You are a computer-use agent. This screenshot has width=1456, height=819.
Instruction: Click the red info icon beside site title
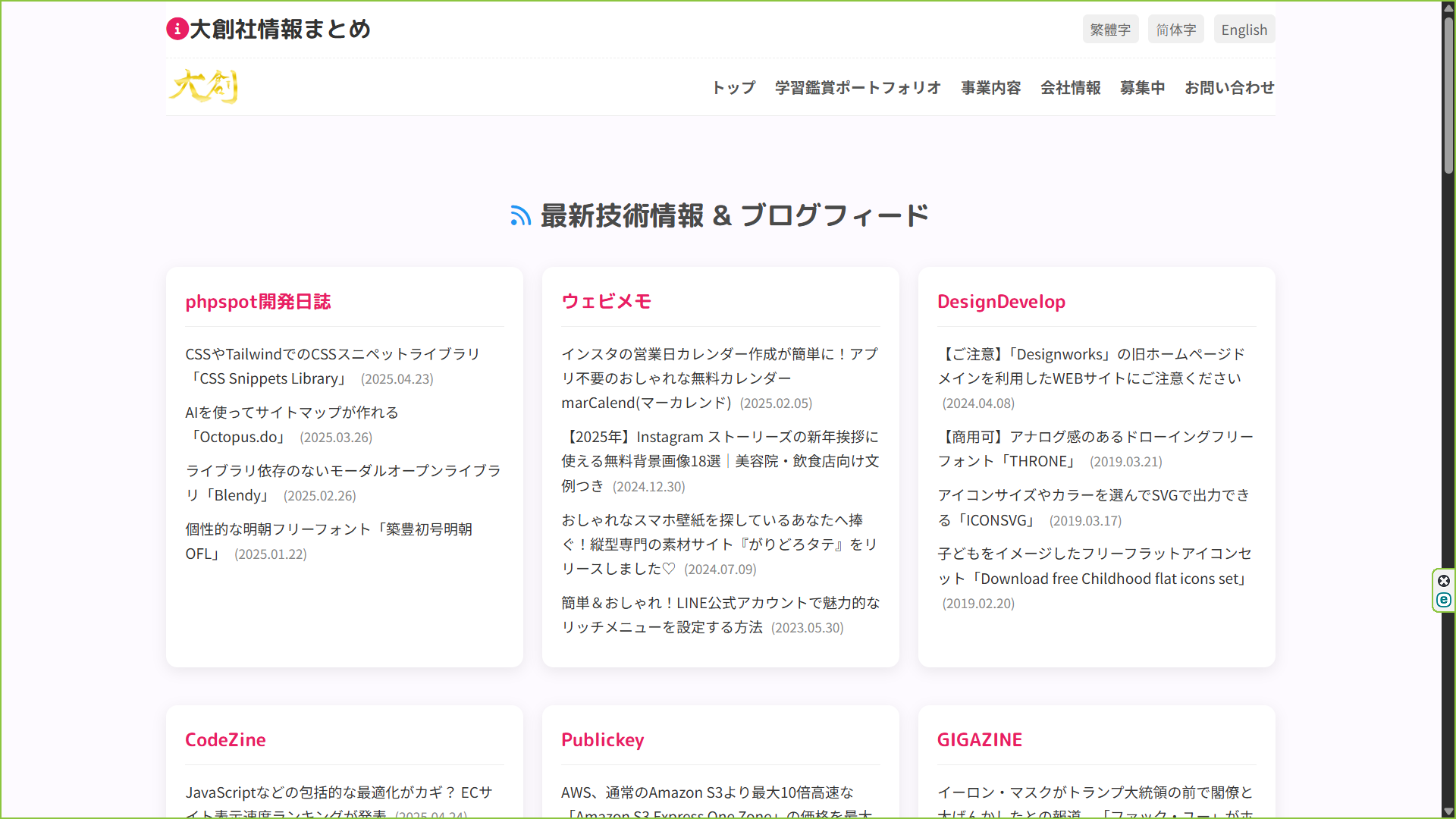177,29
